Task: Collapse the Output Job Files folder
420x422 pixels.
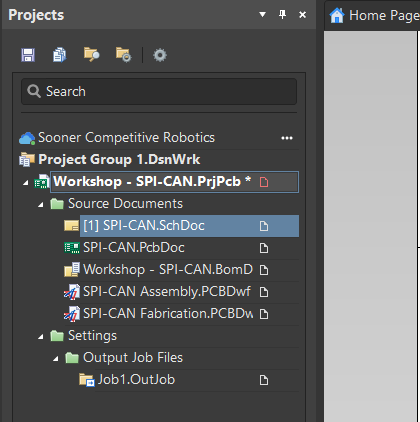Action: pos(56,359)
